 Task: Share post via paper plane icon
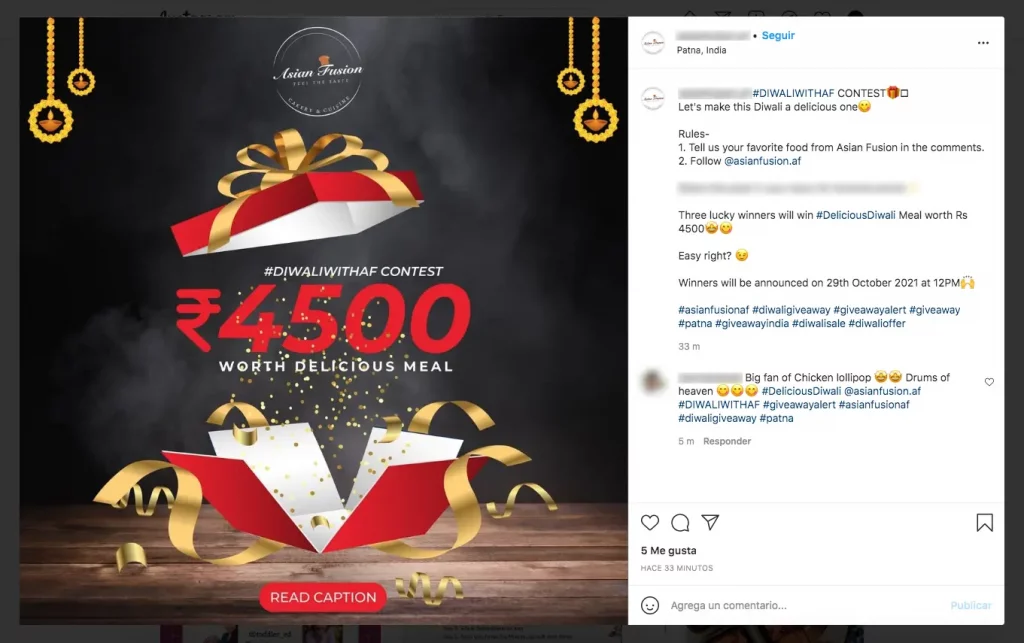point(710,522)
